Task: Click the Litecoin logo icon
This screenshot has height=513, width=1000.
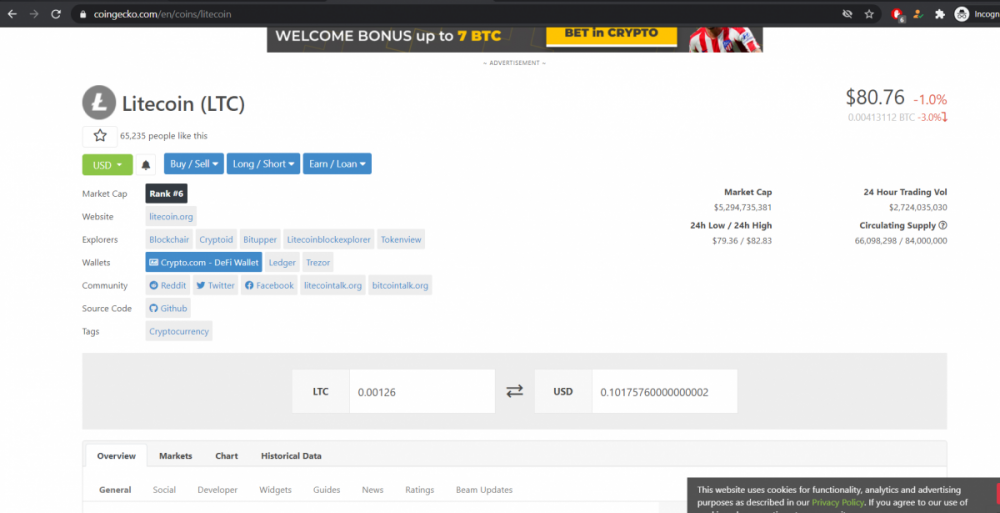Action: pos(98,103)
